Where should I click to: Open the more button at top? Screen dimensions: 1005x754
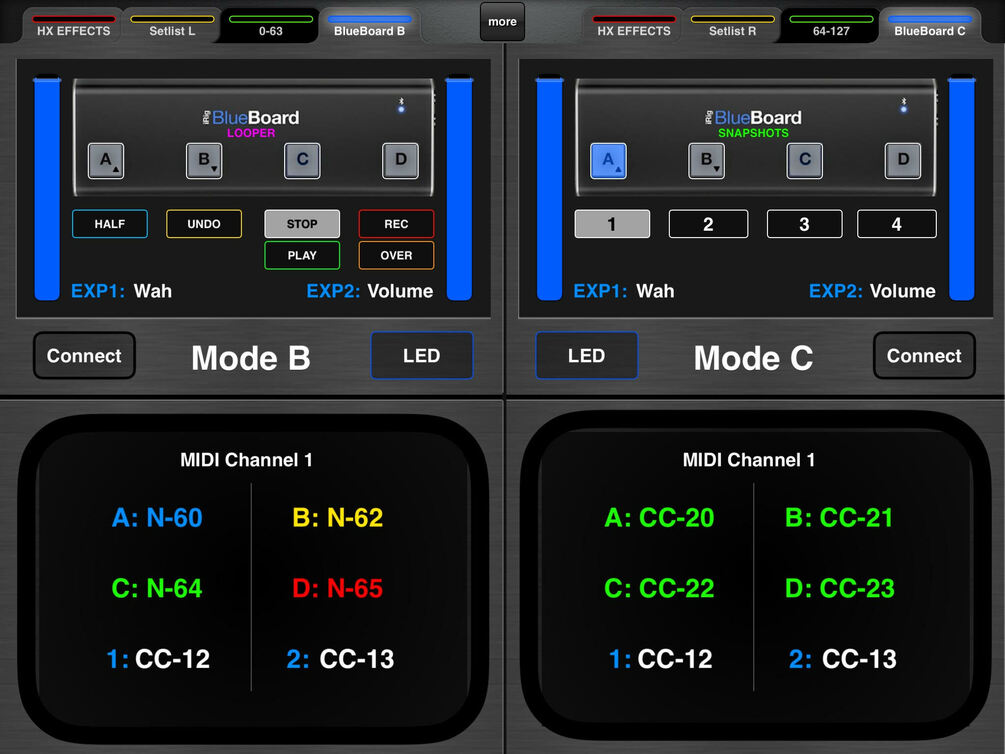502,22
